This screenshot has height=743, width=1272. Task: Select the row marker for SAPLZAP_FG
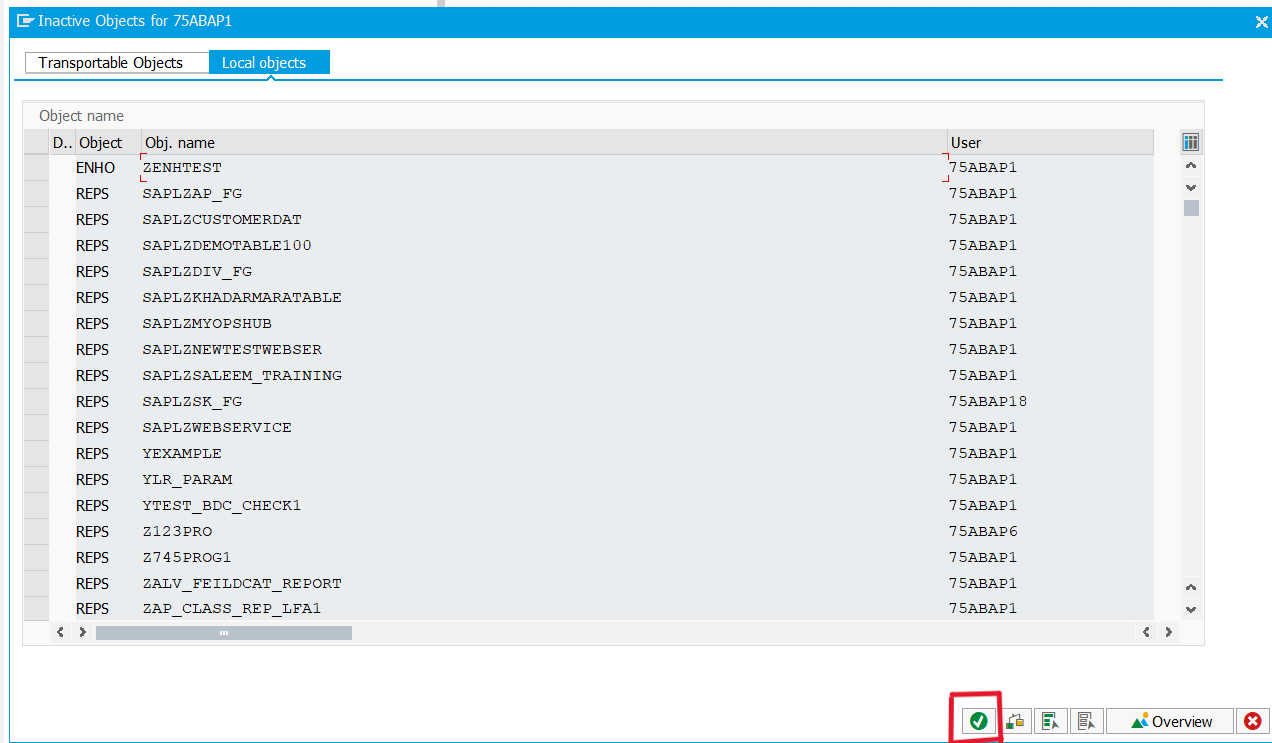36,194
